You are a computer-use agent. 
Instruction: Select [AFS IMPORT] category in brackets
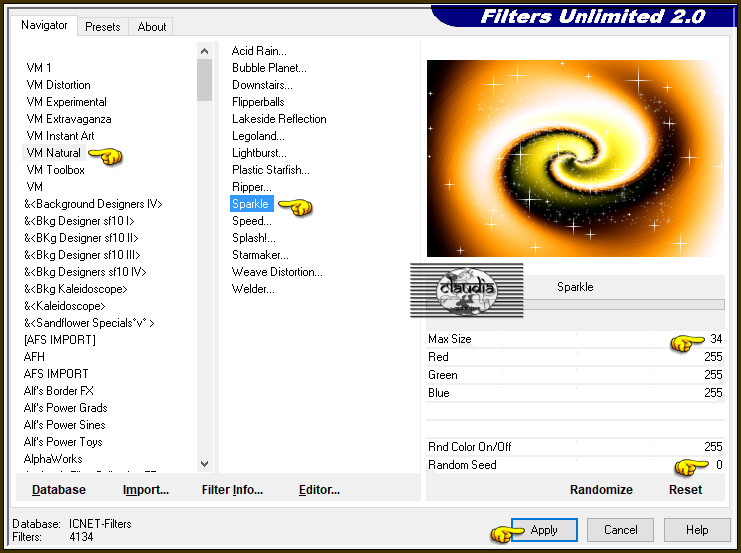tap(60, 340)
